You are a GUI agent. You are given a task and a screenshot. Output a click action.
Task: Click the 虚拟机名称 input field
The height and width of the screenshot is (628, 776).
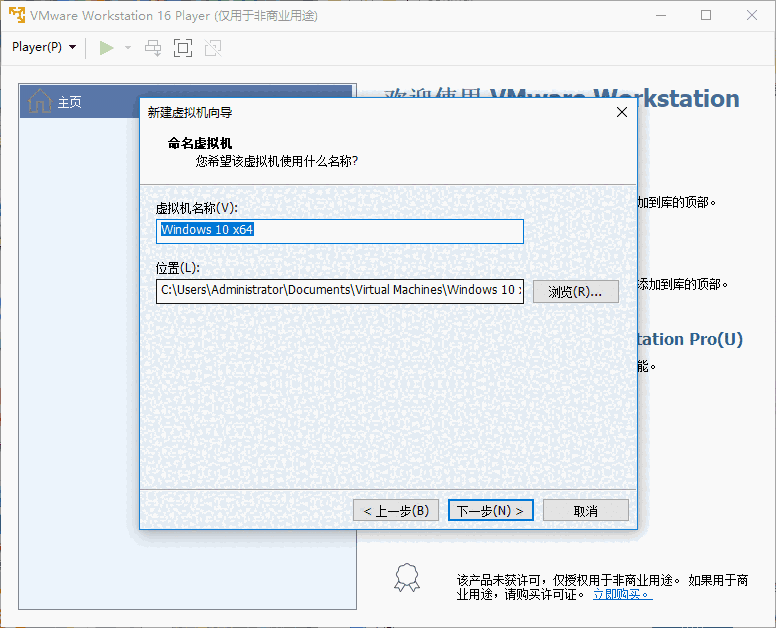coord(340,231)
